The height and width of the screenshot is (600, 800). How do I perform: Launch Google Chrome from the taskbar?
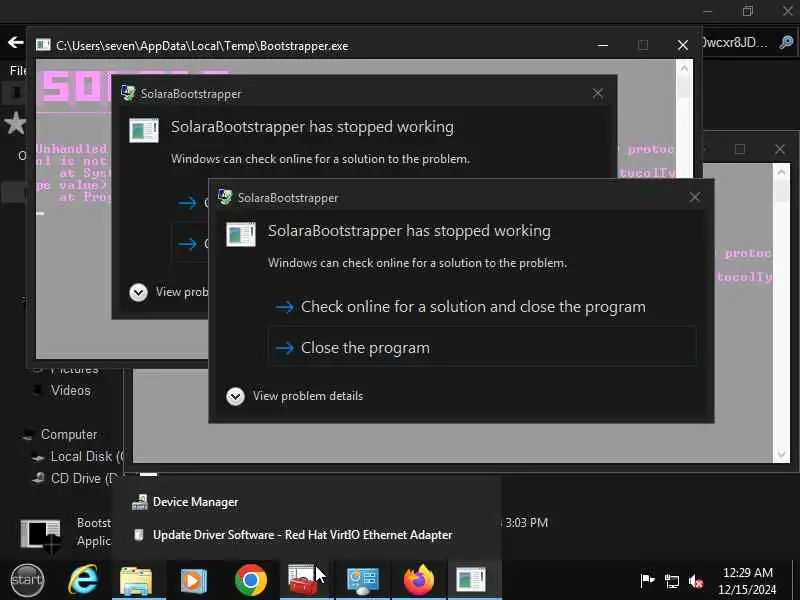251,580
